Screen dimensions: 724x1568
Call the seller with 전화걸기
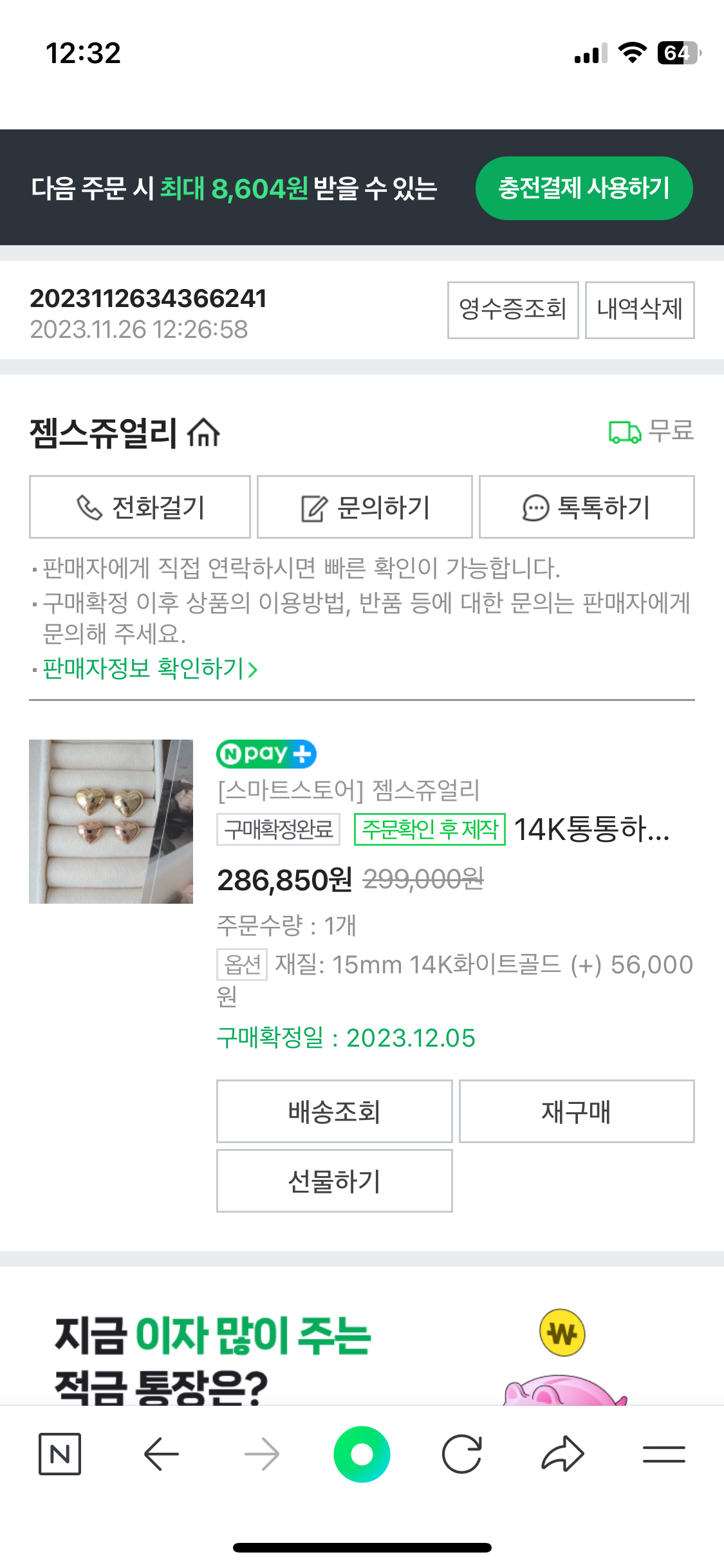tap(140, 507)
